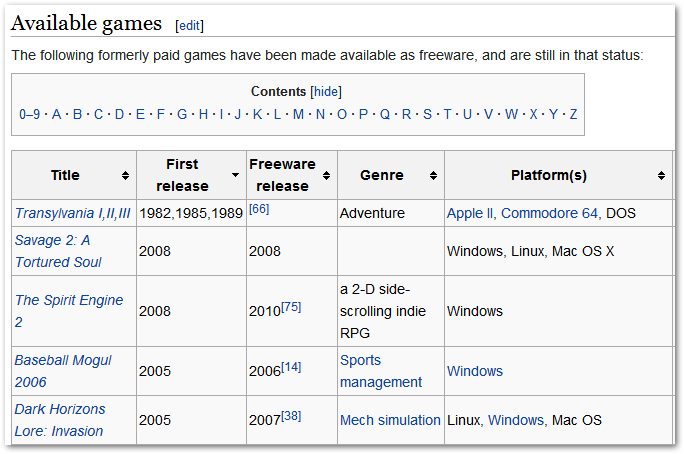
Task: Jump to contents letter C
Action: coord(98,114)
